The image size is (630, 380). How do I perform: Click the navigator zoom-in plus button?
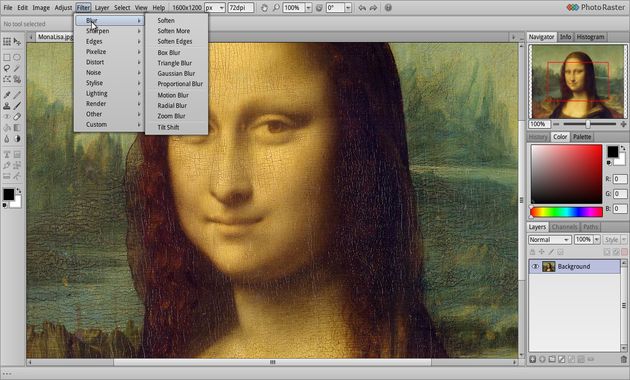[x=623, y=124]
